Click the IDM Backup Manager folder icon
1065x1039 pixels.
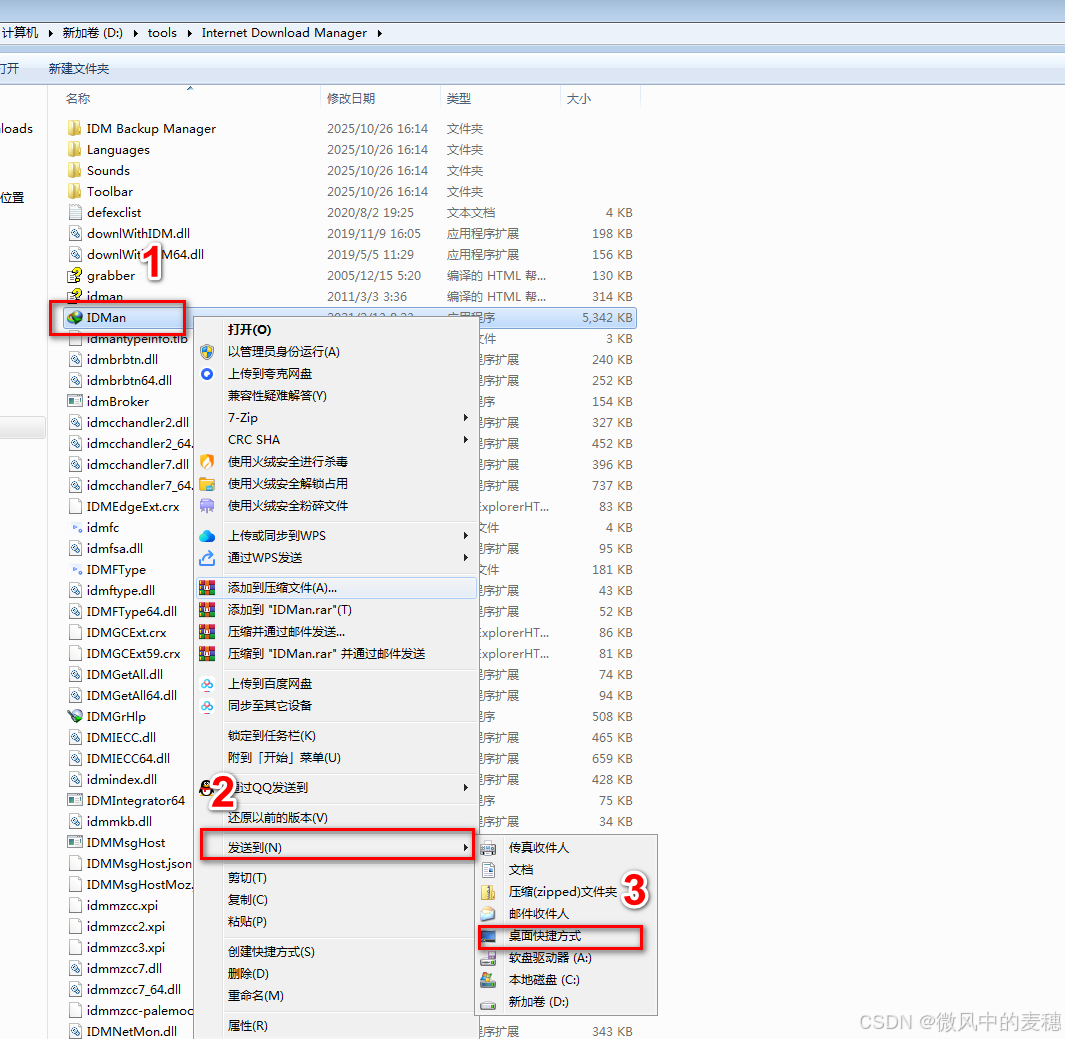click(x=75, y=128)
